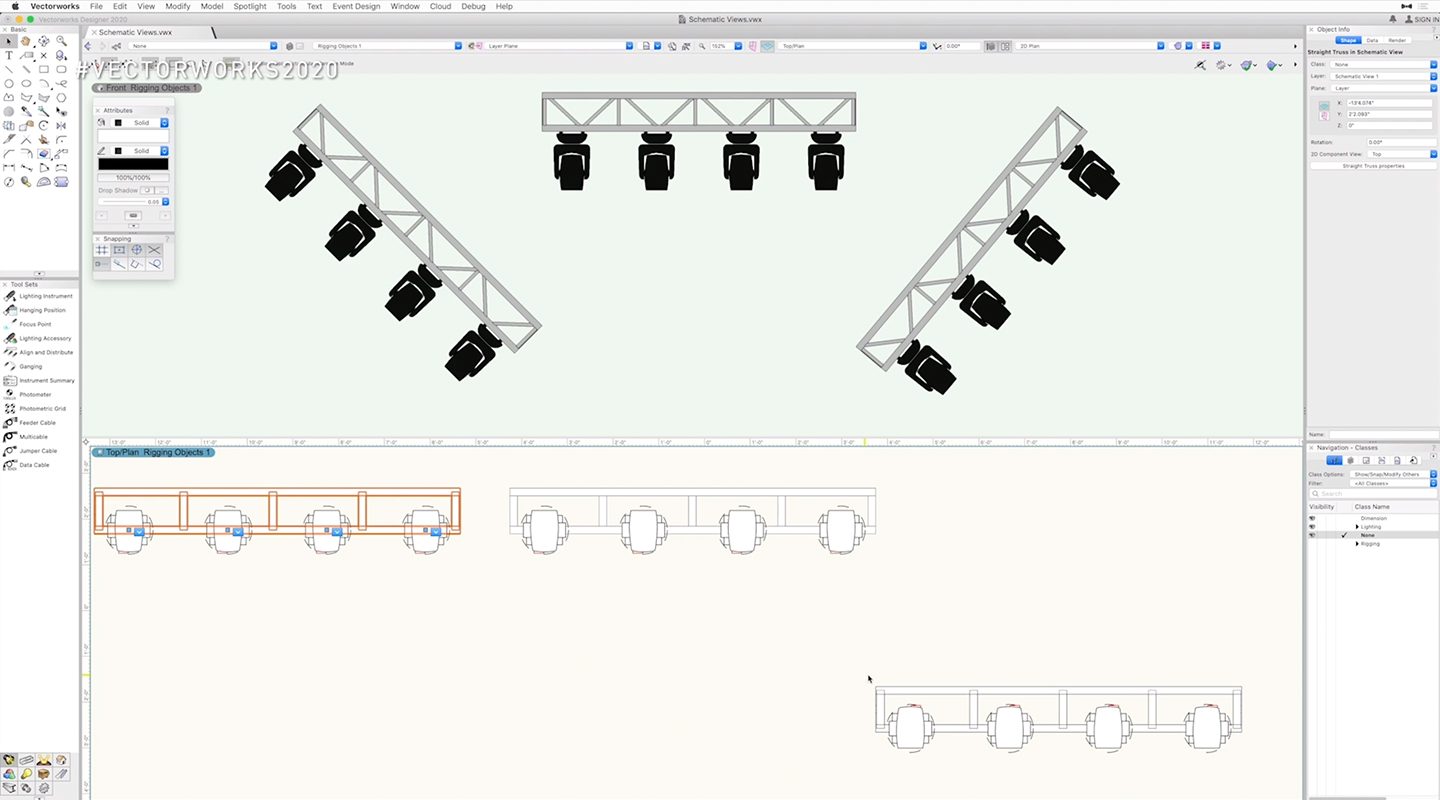This screenshot has height=800, width=1440.
Task: Toggle Snap to Object in Snapping palette
Action: click(x=119, y=250)
